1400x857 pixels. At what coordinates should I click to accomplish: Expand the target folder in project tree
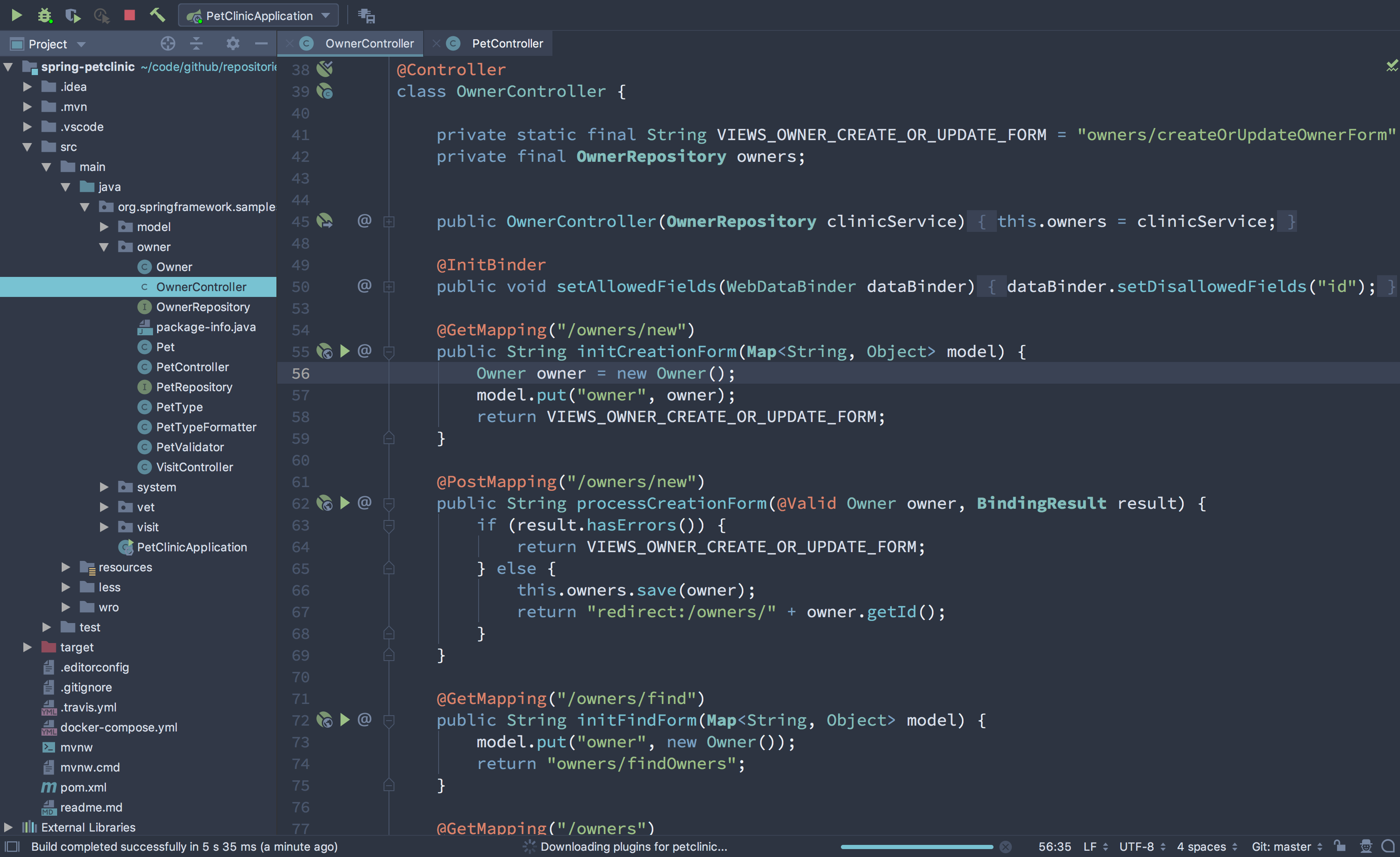(x=27, y=647)
